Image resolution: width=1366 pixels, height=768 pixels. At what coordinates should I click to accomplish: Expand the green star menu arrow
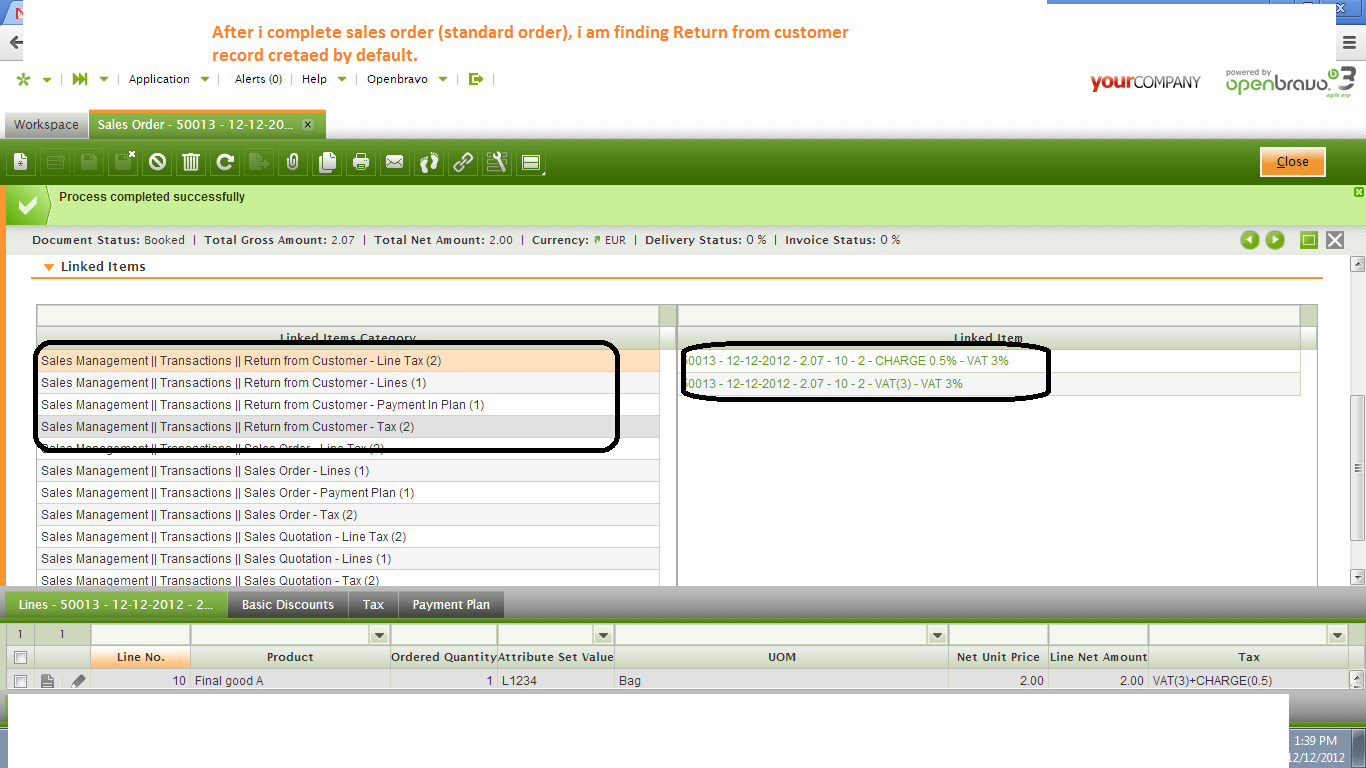[47, 79]
